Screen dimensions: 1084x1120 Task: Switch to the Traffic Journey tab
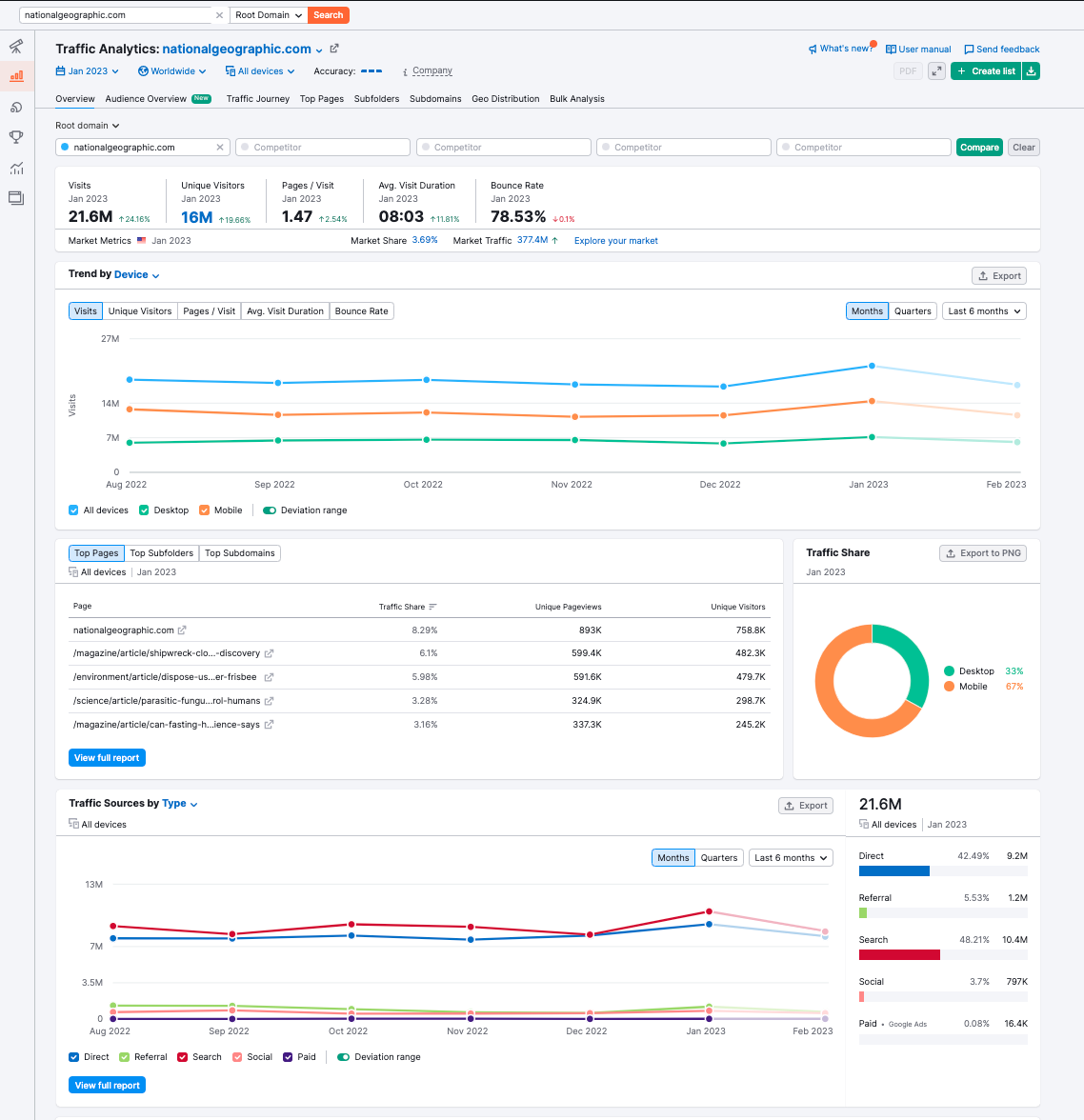click(258, 99)
